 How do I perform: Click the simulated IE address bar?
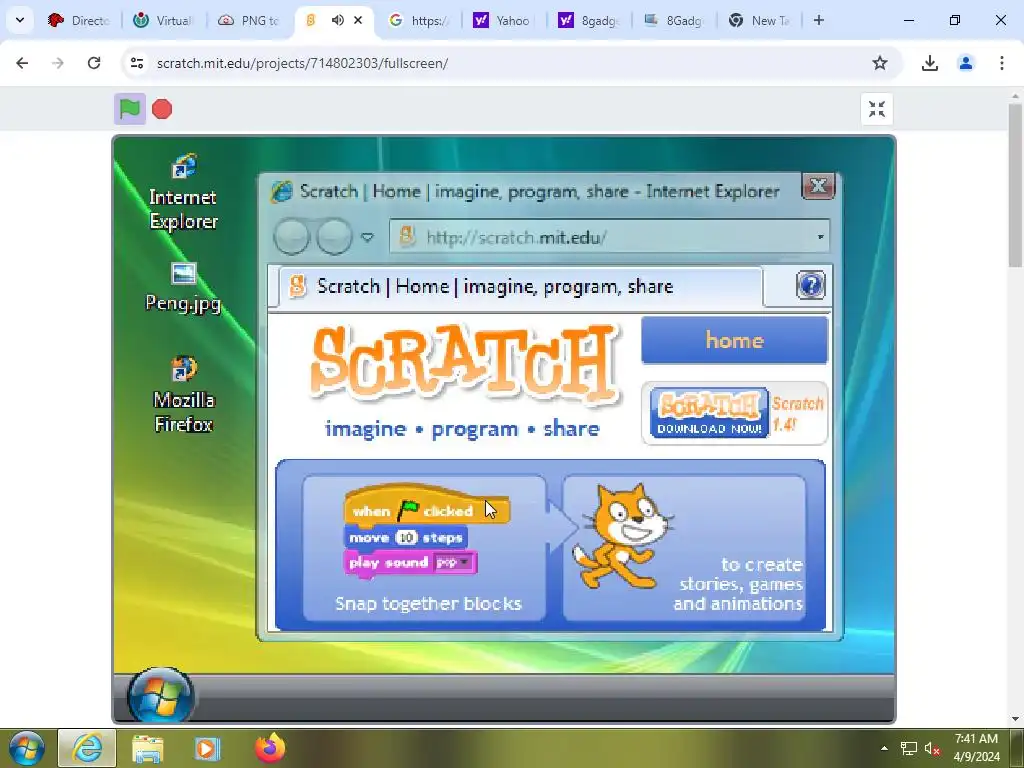(x=609, y=236)
